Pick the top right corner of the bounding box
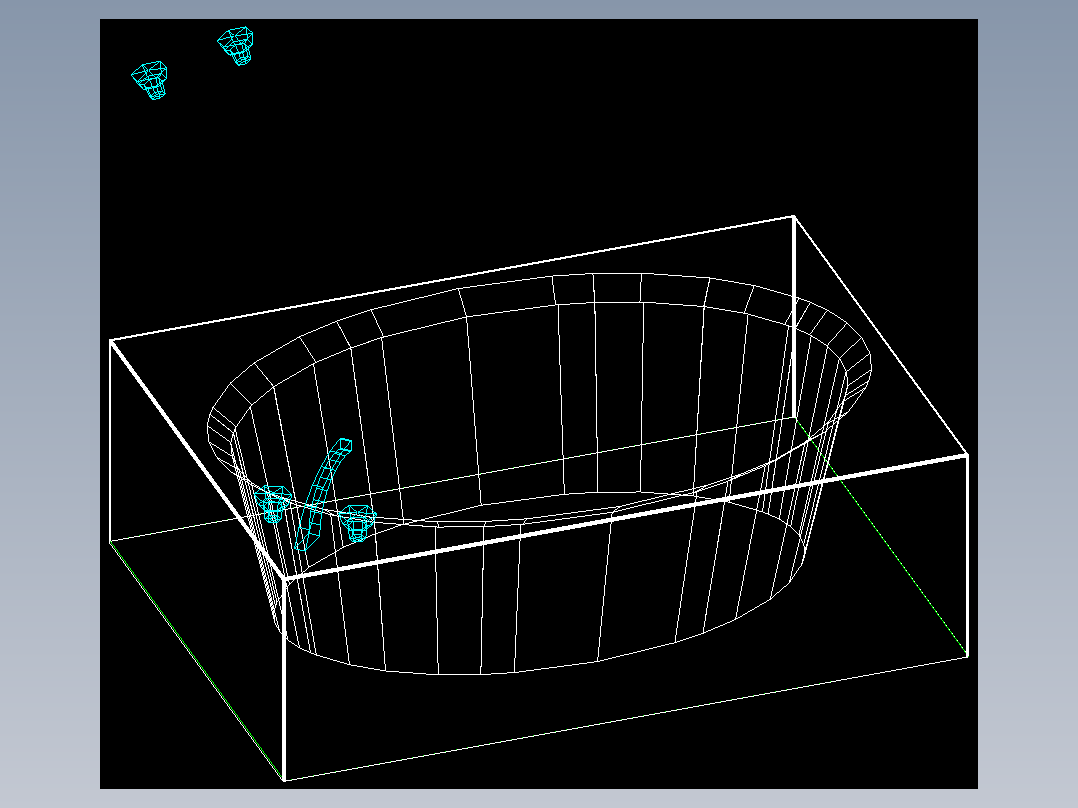This screenshot has width=1078, height=808. pos(967,455)
